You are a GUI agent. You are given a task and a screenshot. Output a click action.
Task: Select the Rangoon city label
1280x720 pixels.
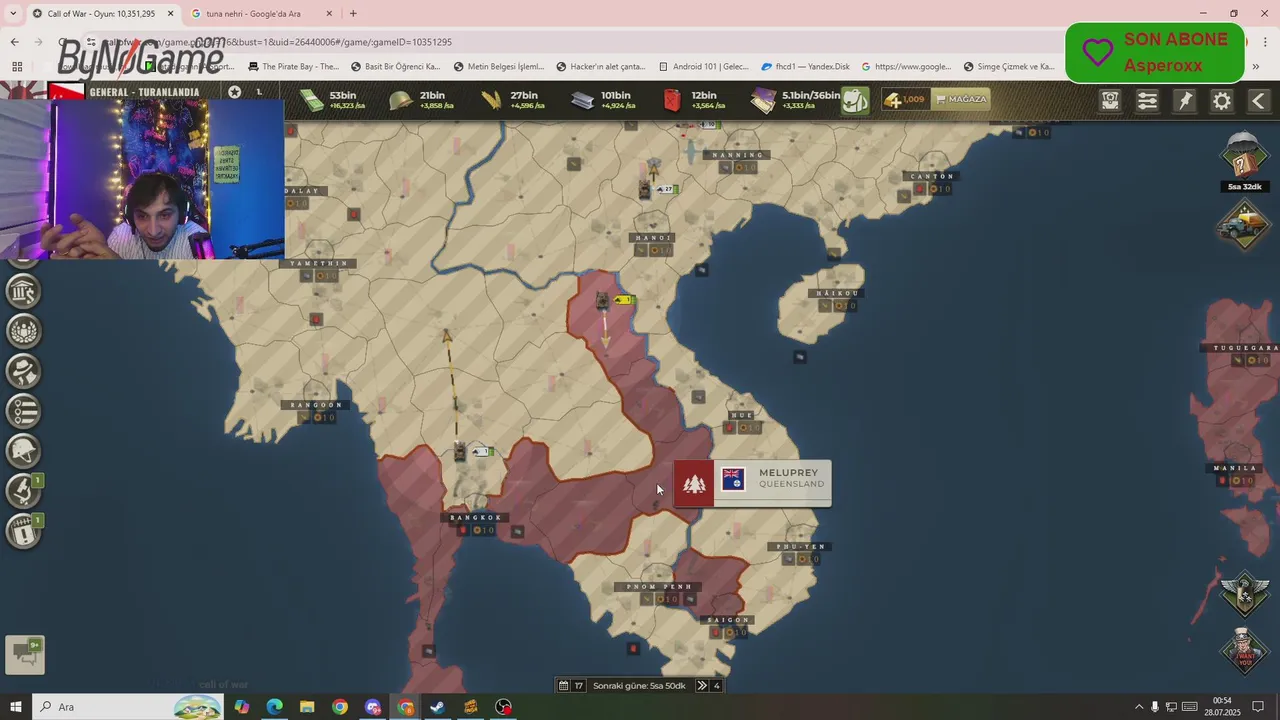pyautogui.click(x=316, y=405)
